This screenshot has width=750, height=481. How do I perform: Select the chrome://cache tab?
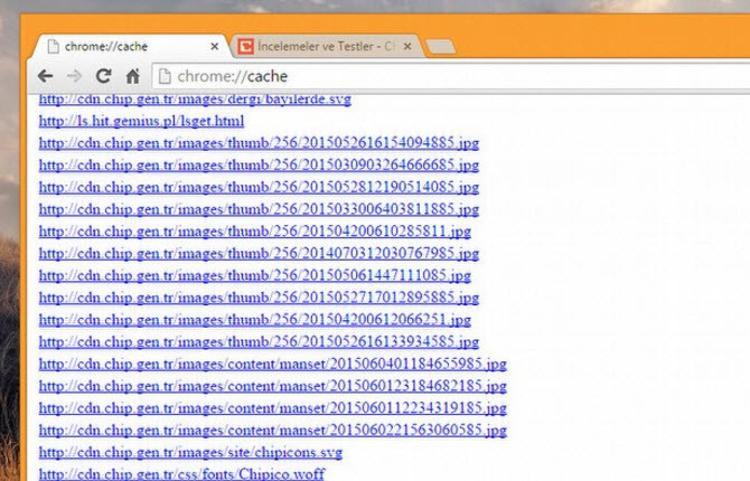click(x=120, y=47)
